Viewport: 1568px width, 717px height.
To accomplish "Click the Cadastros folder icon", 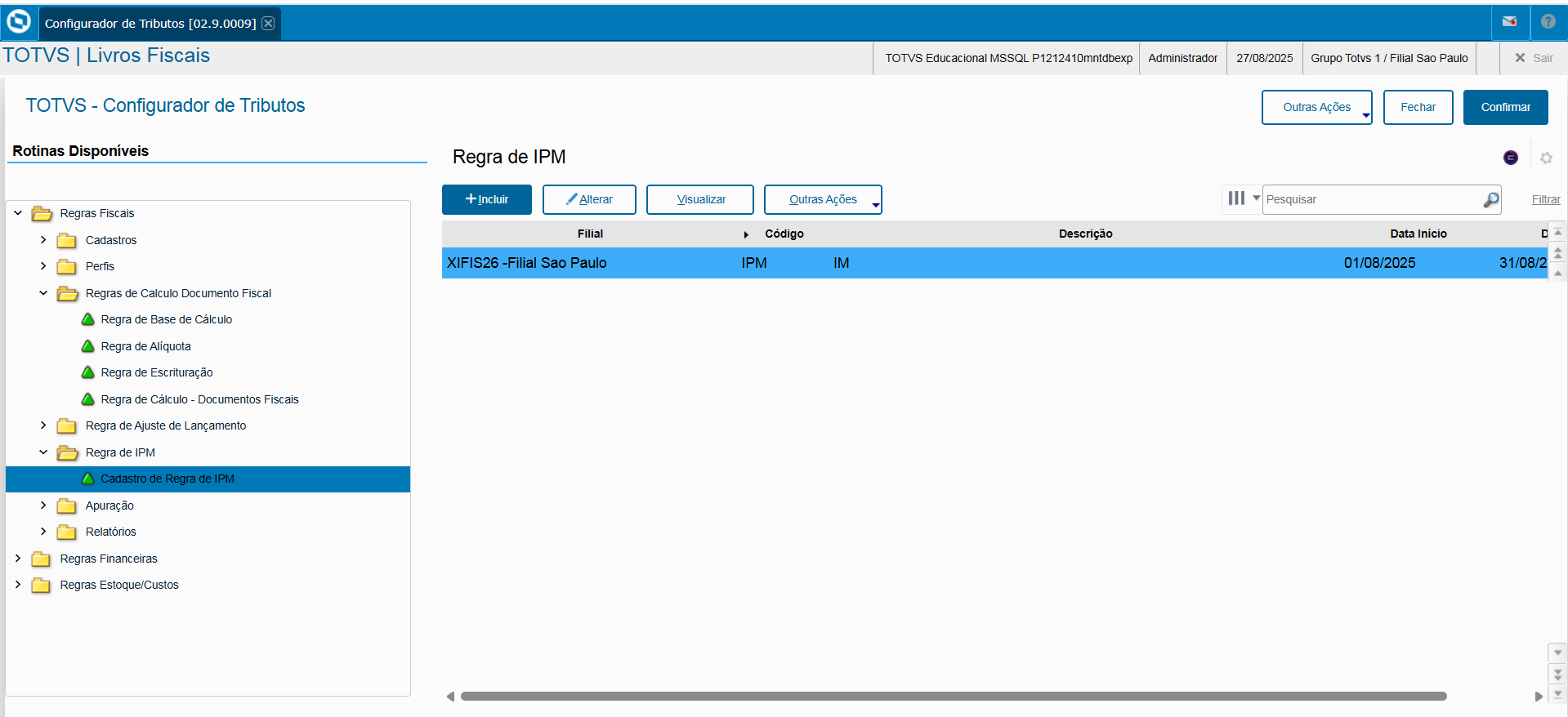I will click(x=67, y=240).
